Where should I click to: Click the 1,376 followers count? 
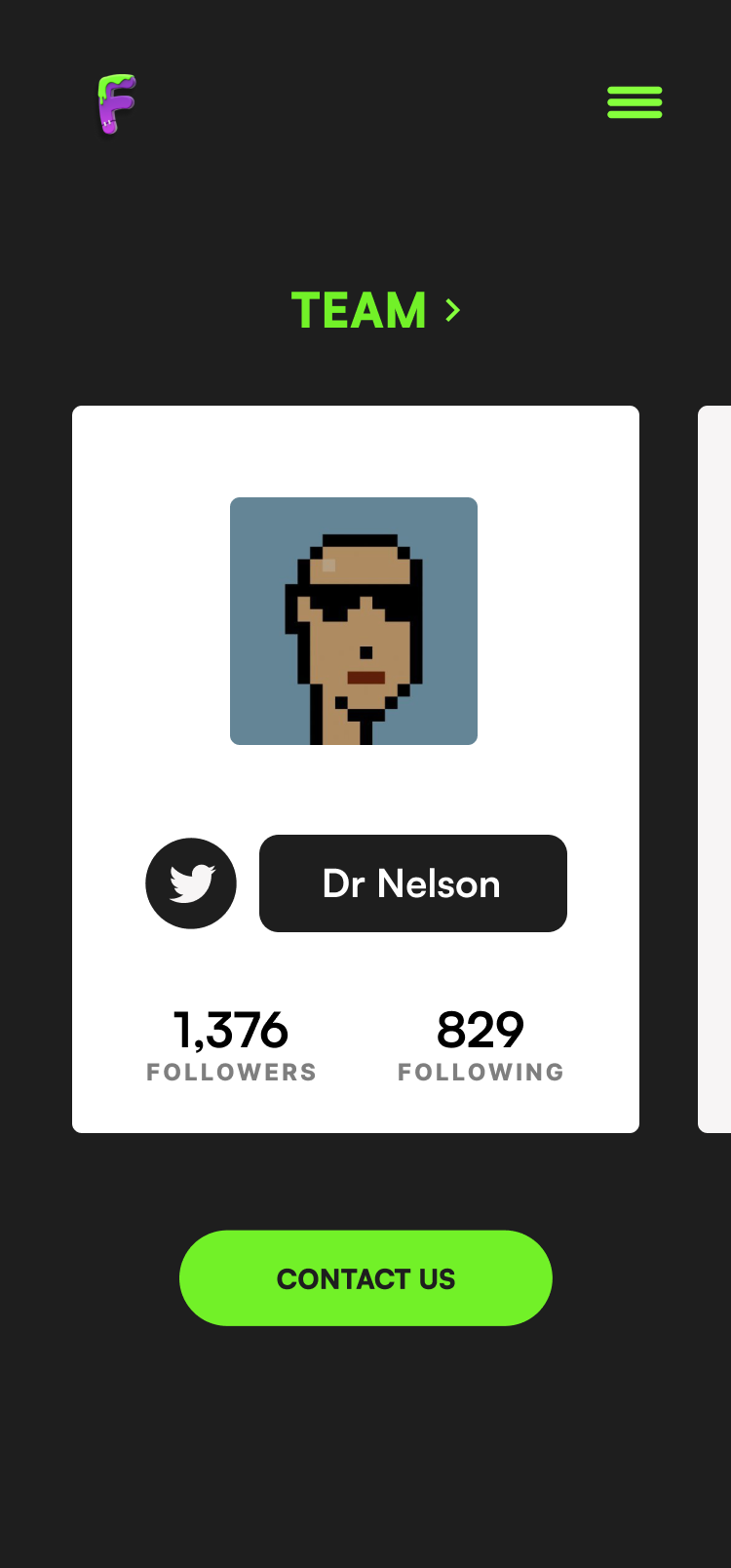pyautogui.click(x=231, y=1031)
